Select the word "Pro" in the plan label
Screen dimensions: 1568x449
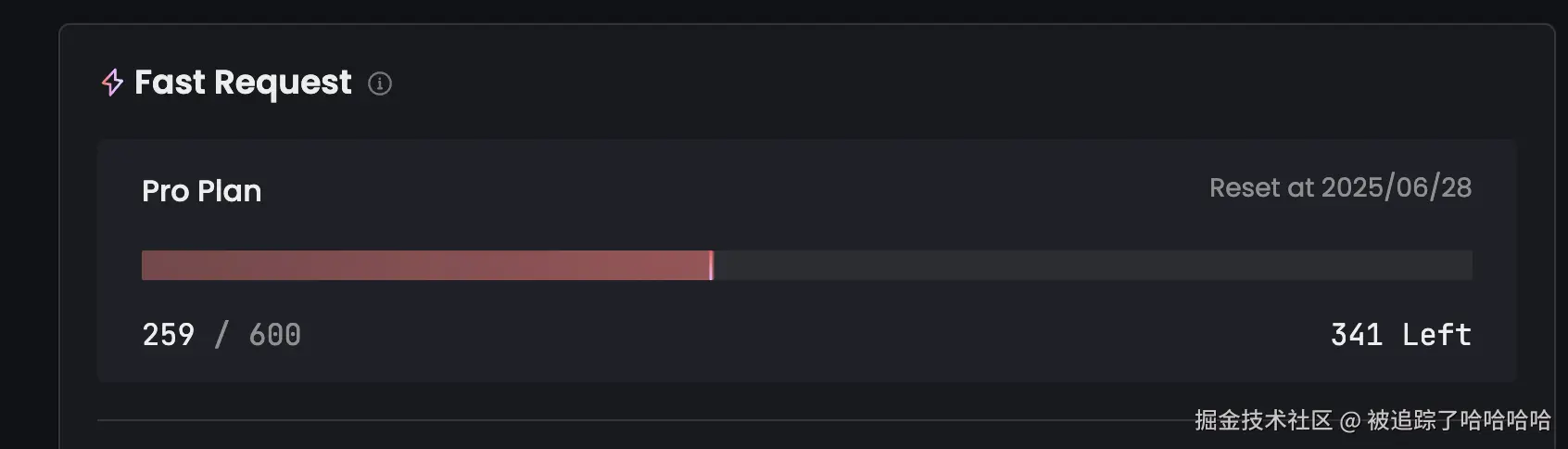pos(165,191)
